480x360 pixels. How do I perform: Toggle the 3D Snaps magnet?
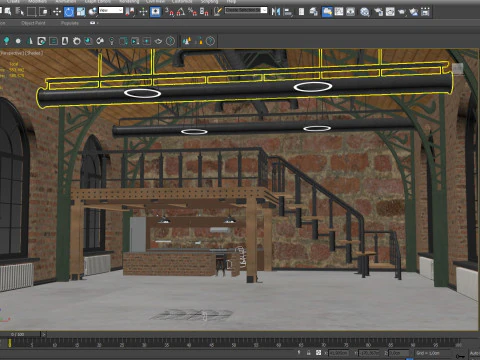(169, 12)
